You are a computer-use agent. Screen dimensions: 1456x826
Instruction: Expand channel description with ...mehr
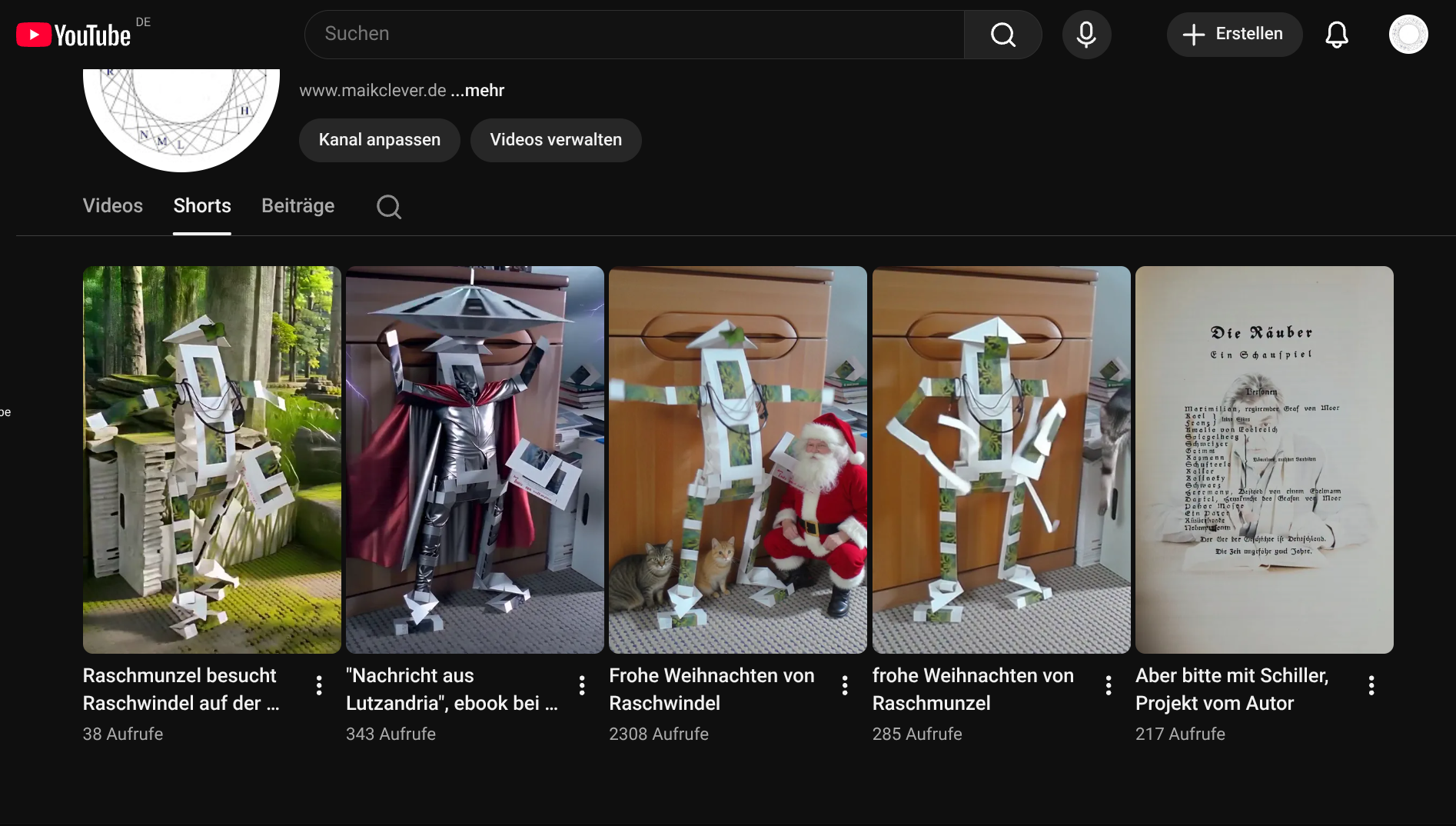(477, 91)
